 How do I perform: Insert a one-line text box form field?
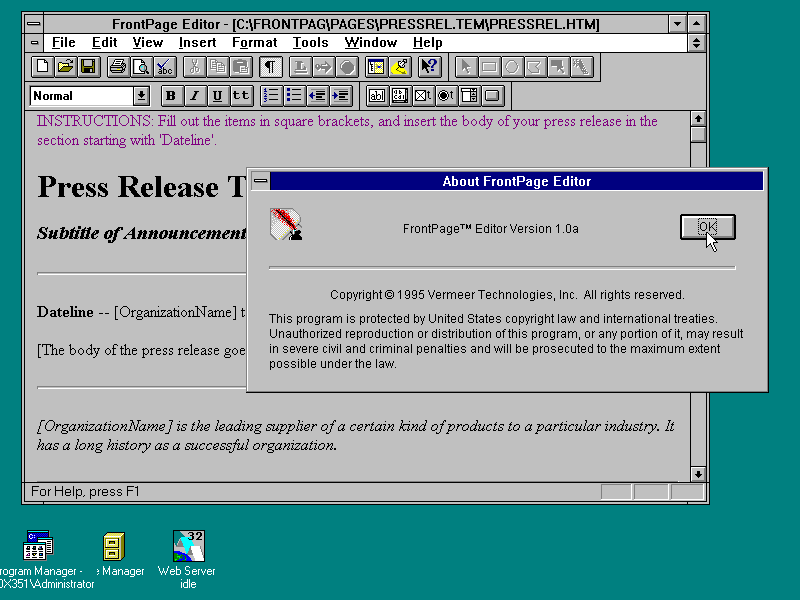pos(377,95)
